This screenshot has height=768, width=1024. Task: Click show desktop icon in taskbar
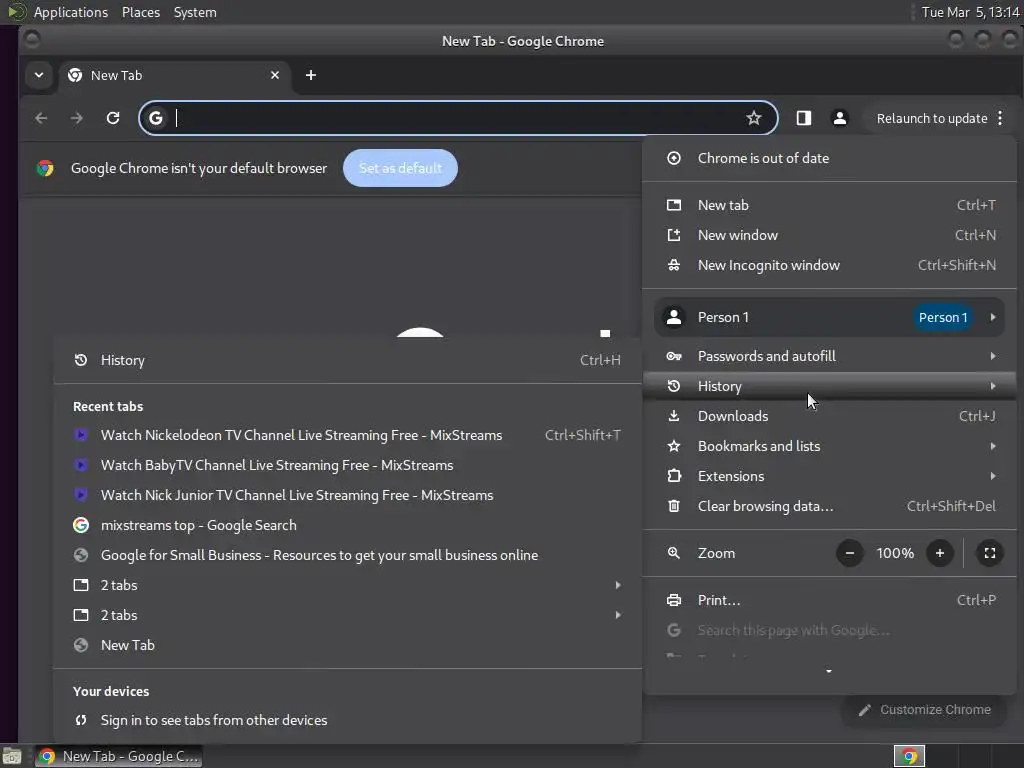(x=12, y=756)
